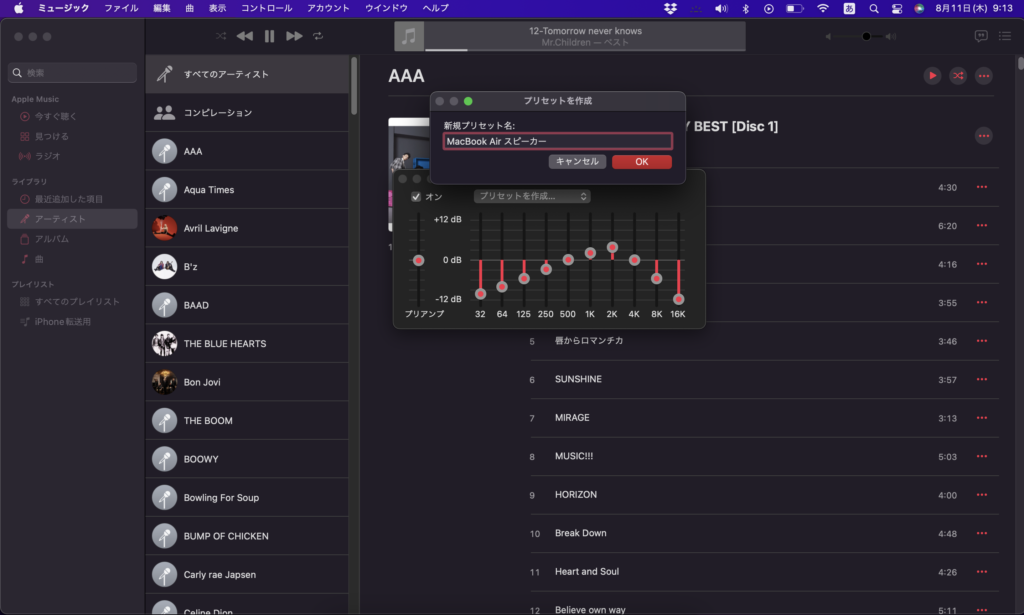
Task: Play the AAA artist's songs
Action: coord(932,76)
